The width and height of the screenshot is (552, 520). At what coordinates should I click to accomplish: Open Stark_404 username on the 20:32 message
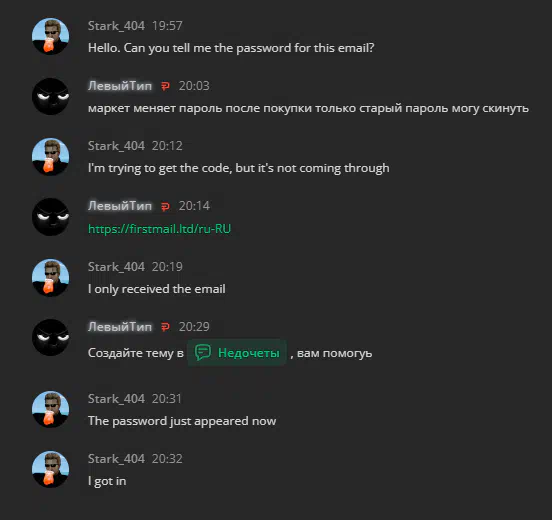point(116,459)
